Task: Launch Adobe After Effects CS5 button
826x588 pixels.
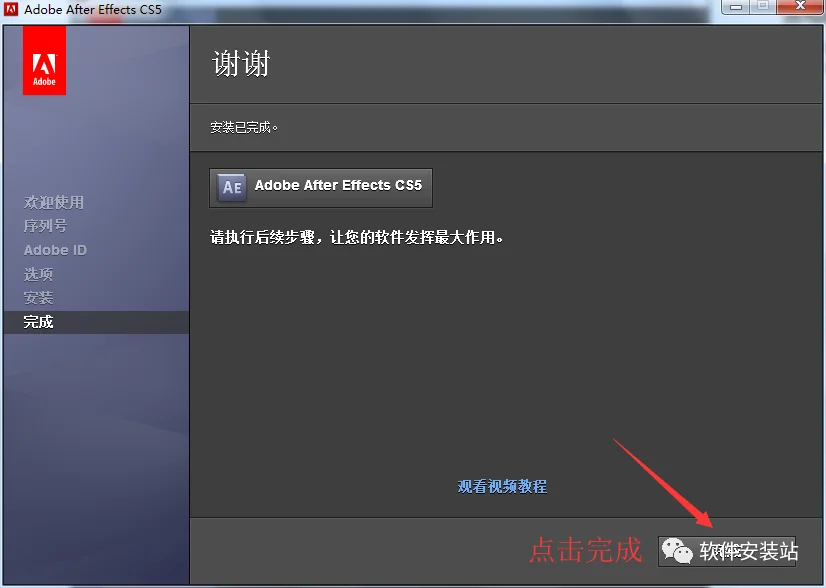Action: (x=321, y=188)
